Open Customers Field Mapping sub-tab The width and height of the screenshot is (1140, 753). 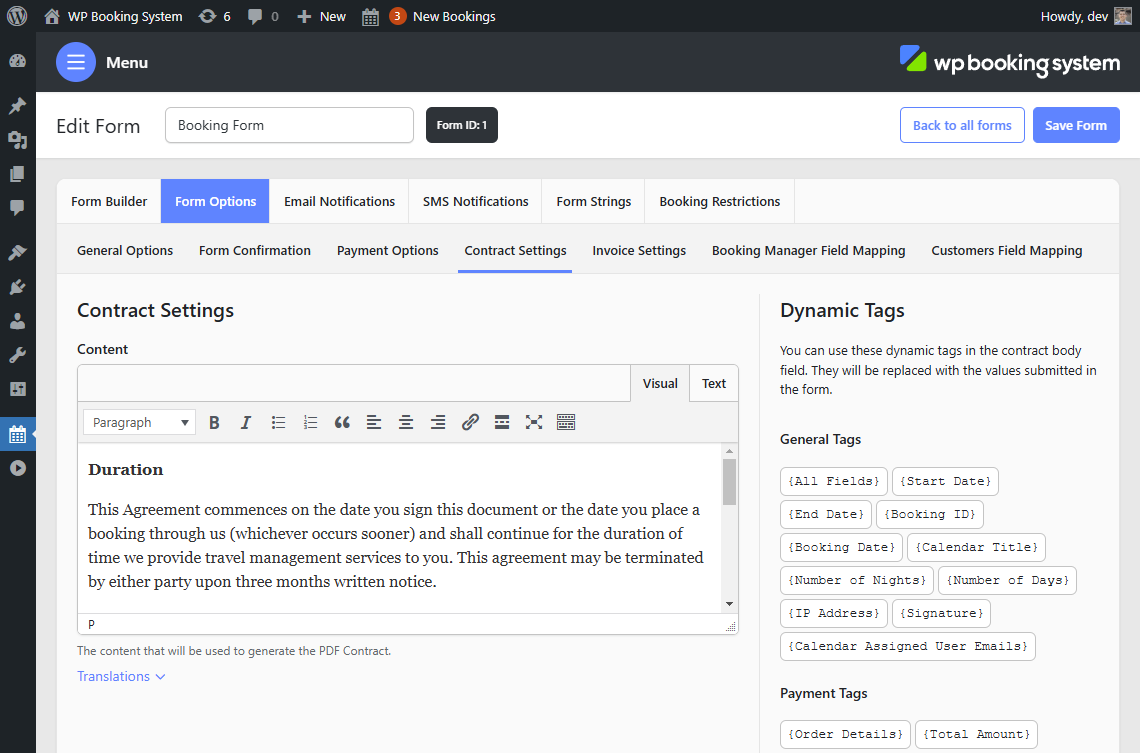tap(1006, 250)
